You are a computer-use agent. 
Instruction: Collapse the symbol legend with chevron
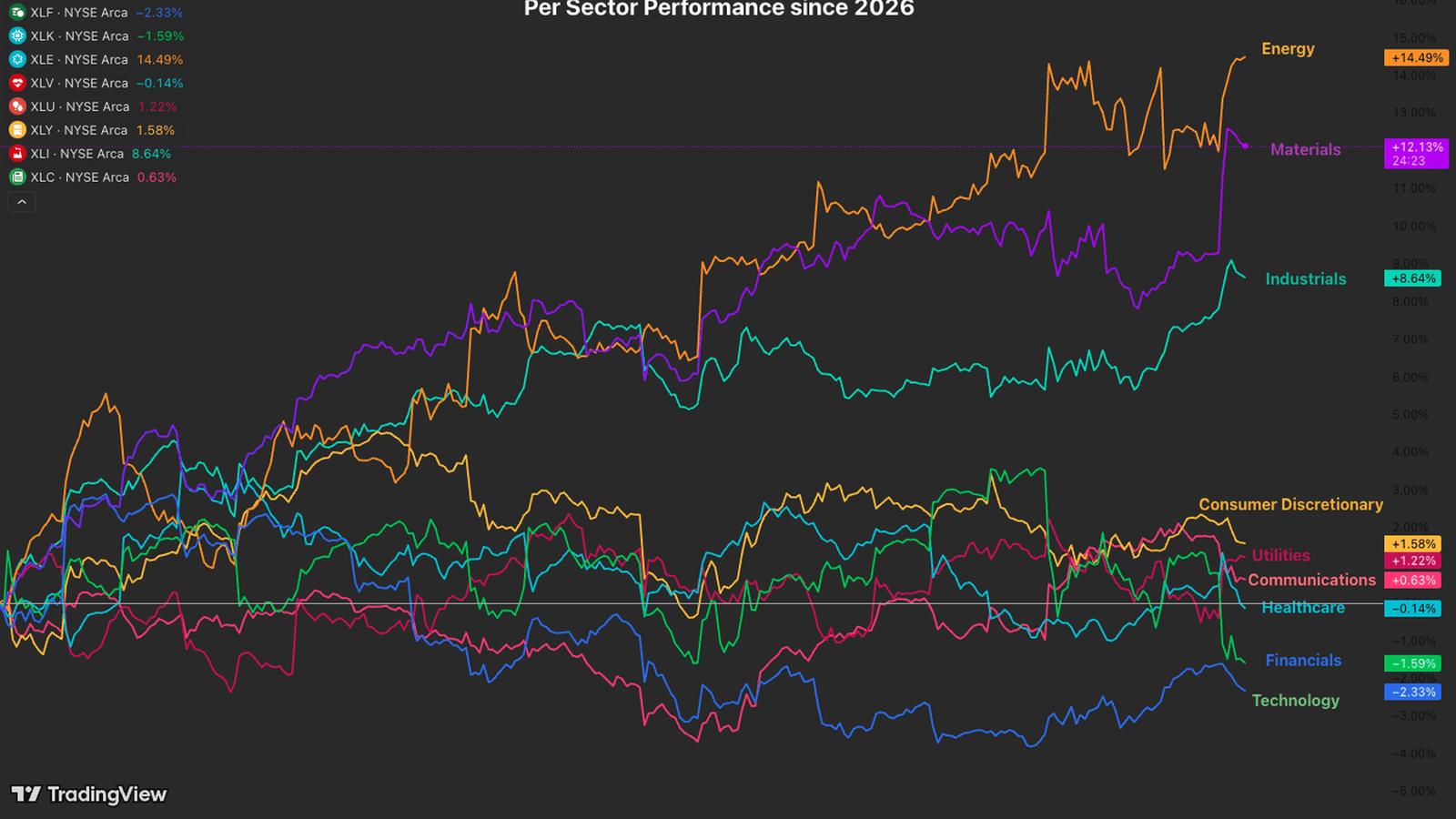click(x=22, y=202)
